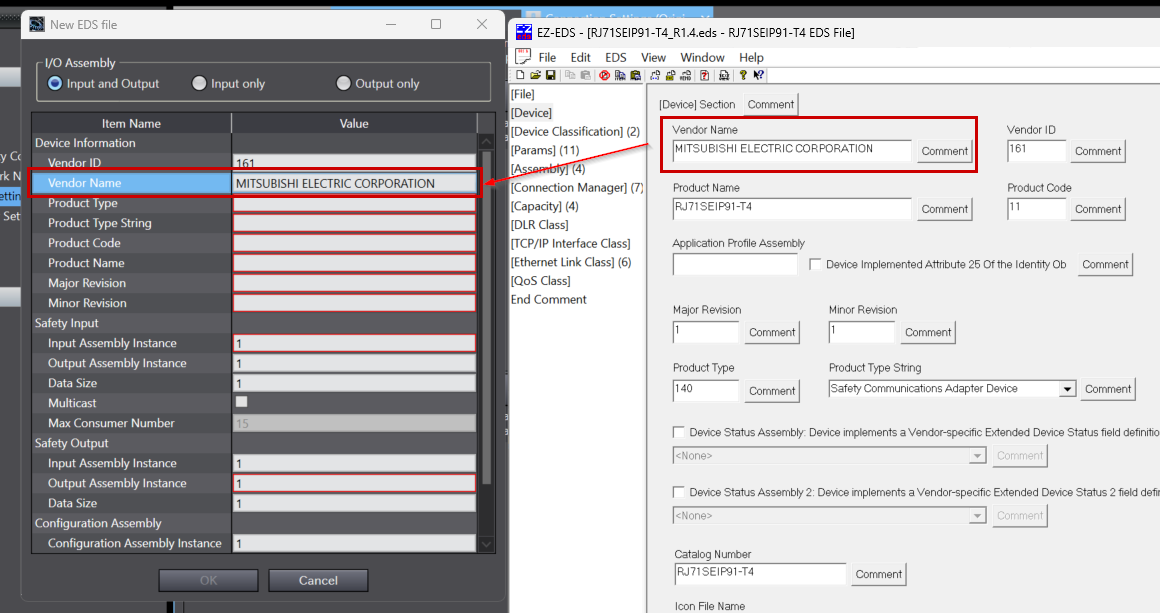This screenshot has height=613, width=1160.
Task: Click Comment button beside Vendor Name field
Action: click(944, 151)
